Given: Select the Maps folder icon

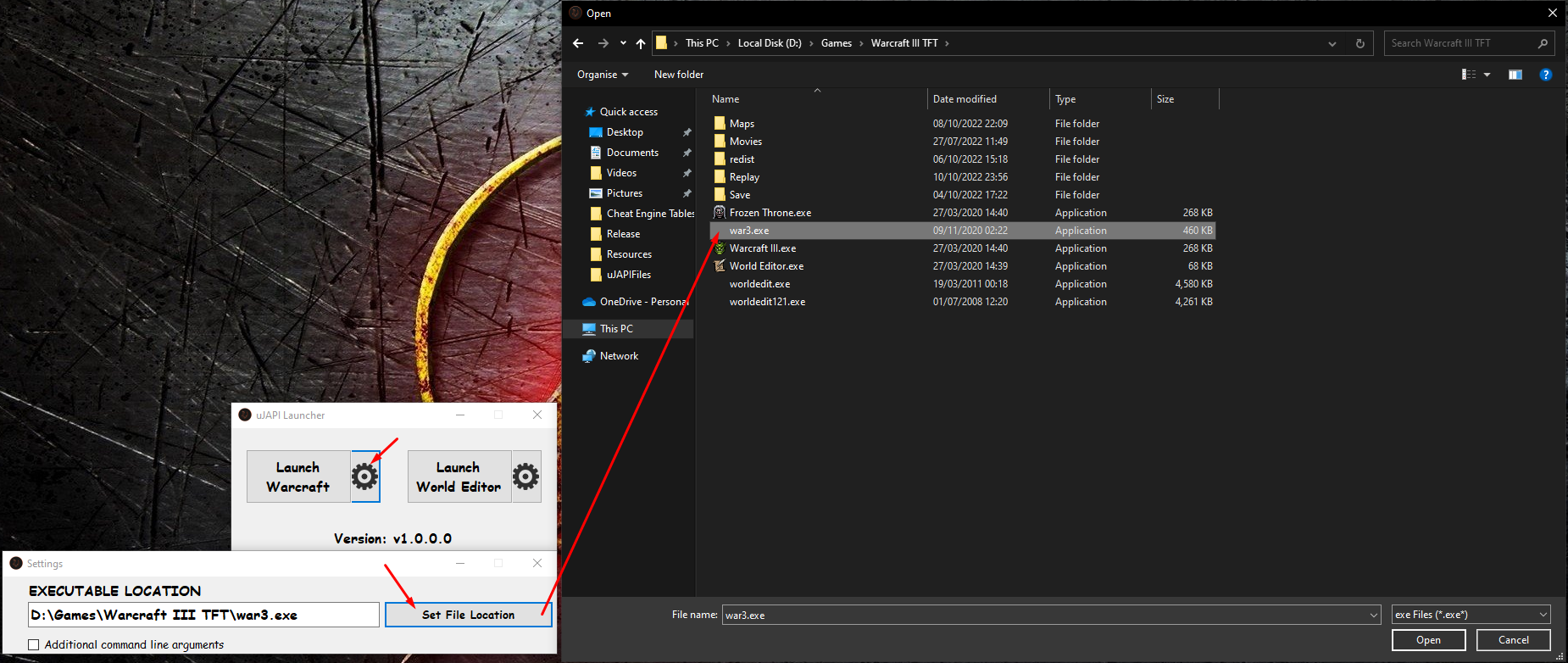Looking at the screenshot, I should (720, 124).
